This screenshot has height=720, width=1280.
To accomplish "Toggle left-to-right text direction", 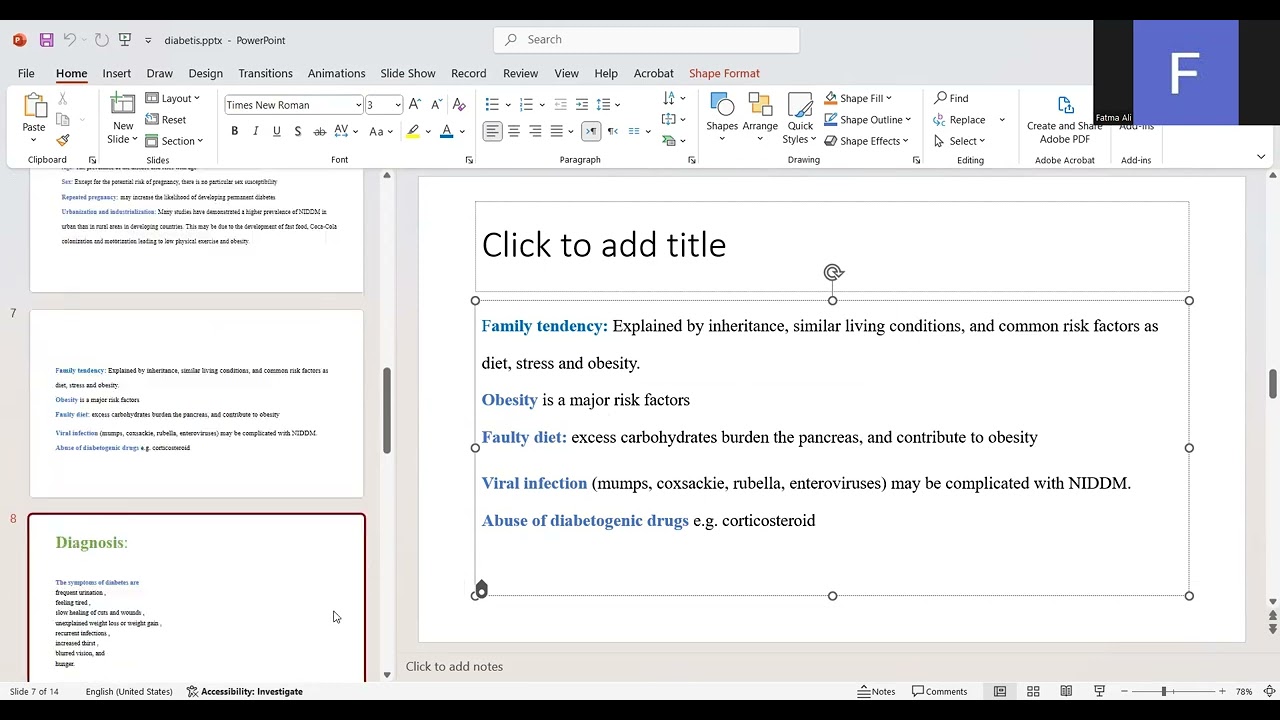I will [591, 131].
